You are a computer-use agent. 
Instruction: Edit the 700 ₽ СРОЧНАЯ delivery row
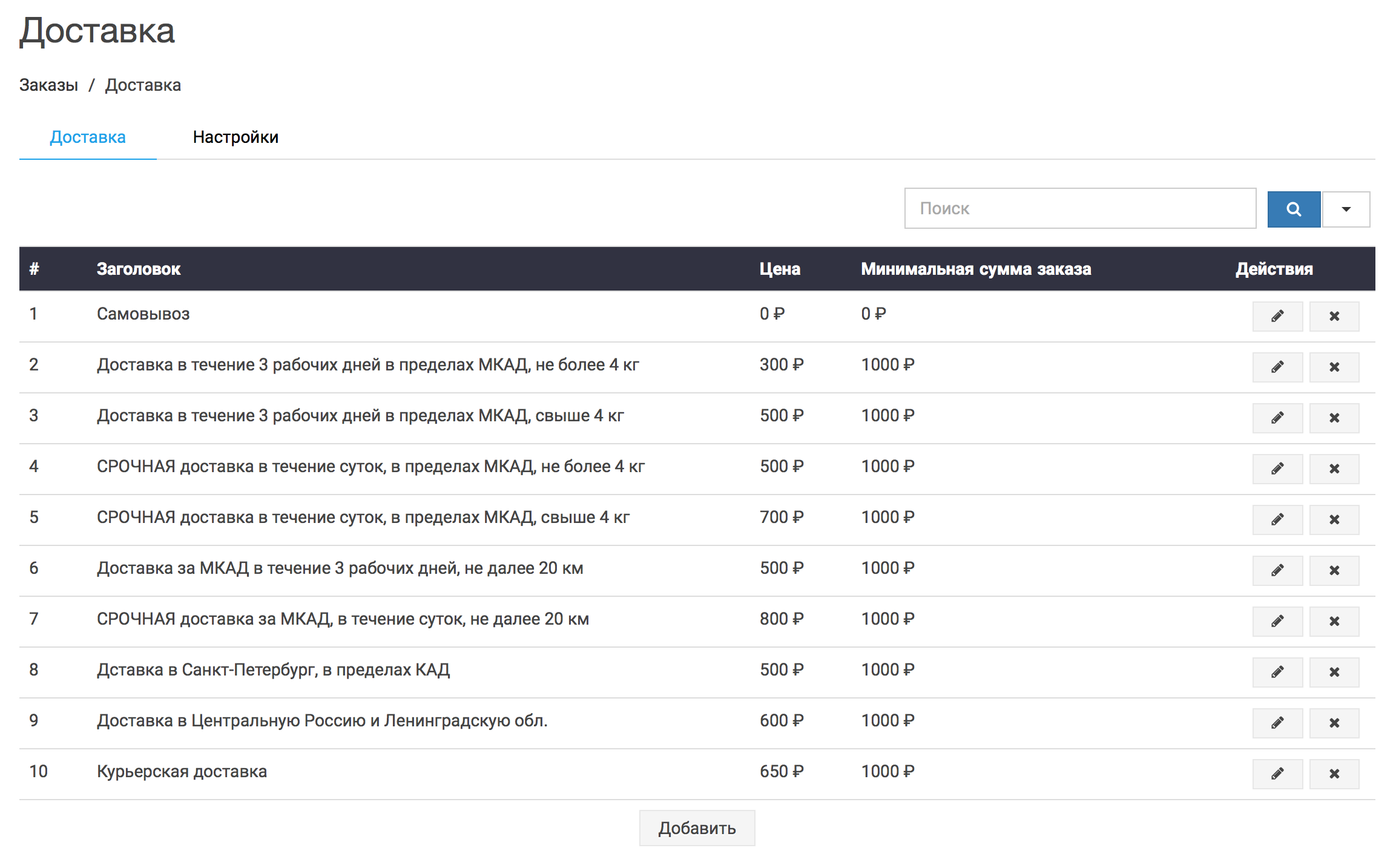tap(1277, 519)
